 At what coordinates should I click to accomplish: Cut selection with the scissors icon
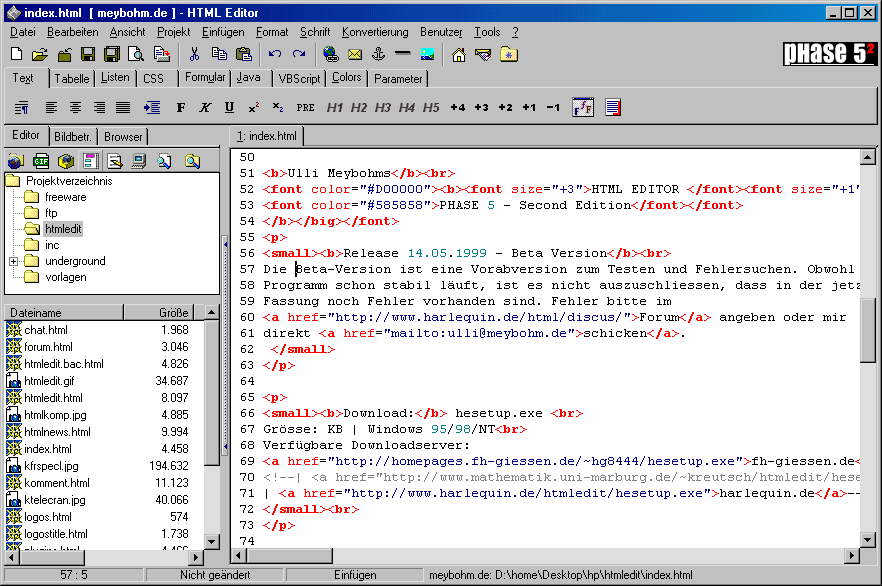pos(195,54)
